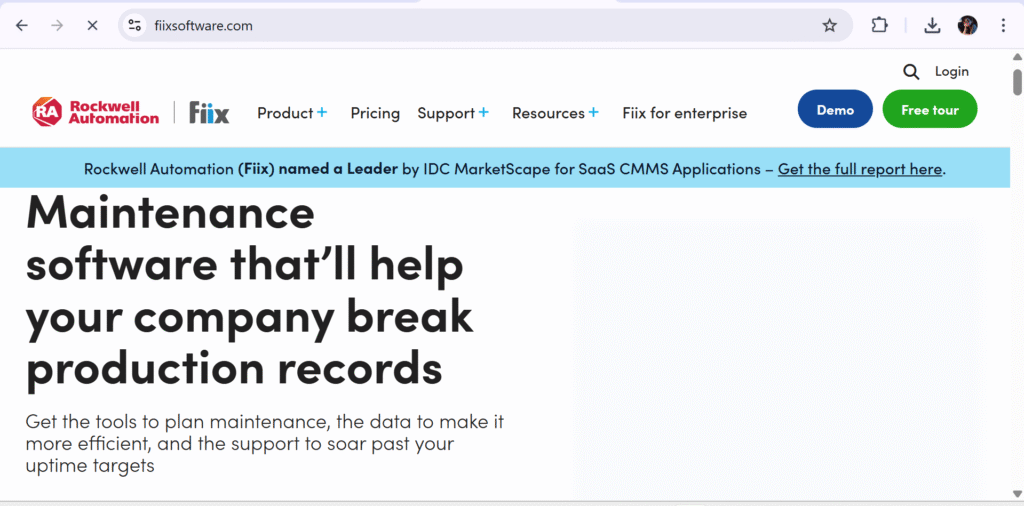The width and height of the screenshot is (1024, 506).
Task: Open site information icon in address bar
Action: pos(135,25)
